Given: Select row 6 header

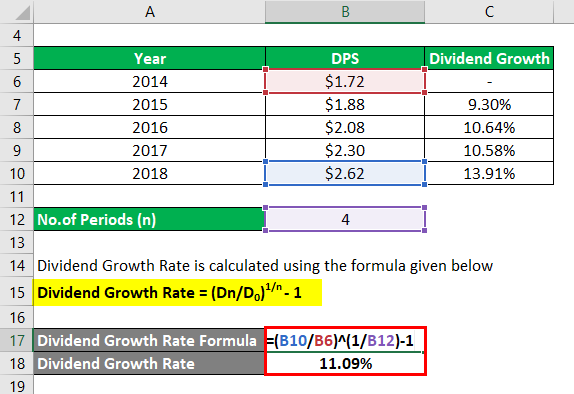Looking at the screenshot, I should point(16,81).
